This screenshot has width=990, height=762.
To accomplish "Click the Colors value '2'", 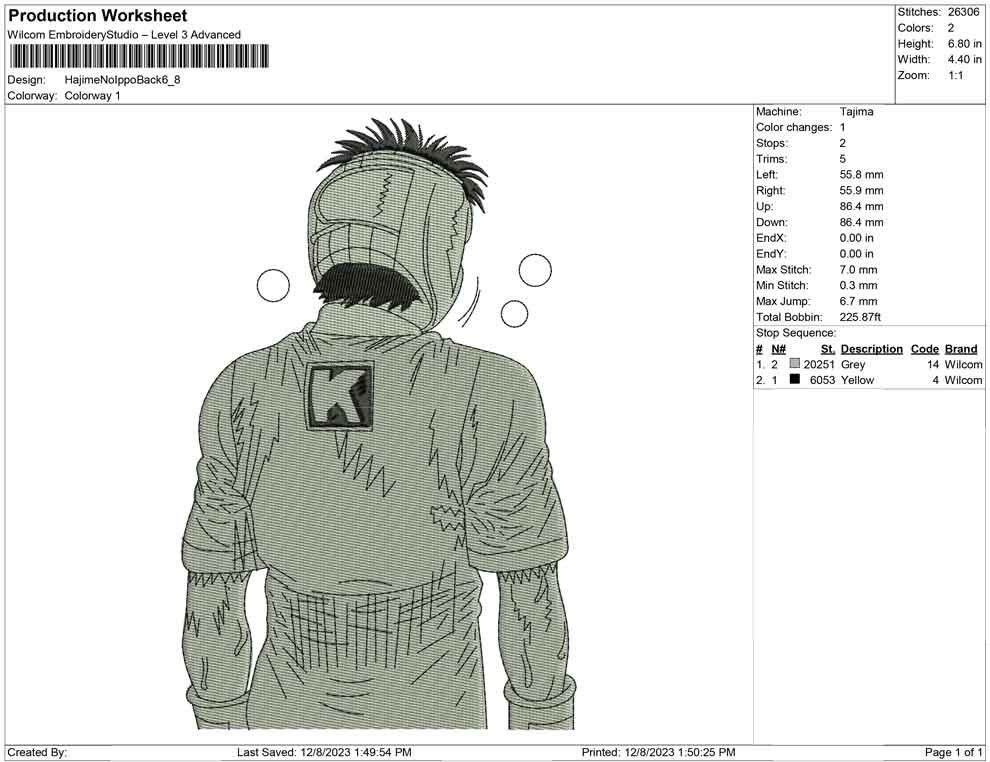I will [951, 28].
